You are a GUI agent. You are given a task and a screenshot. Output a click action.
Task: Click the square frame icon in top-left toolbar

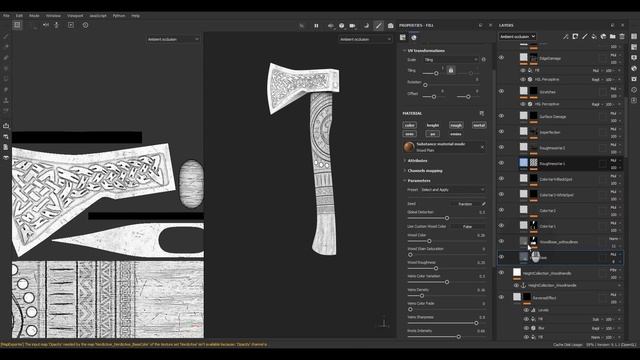coord(71,25)
